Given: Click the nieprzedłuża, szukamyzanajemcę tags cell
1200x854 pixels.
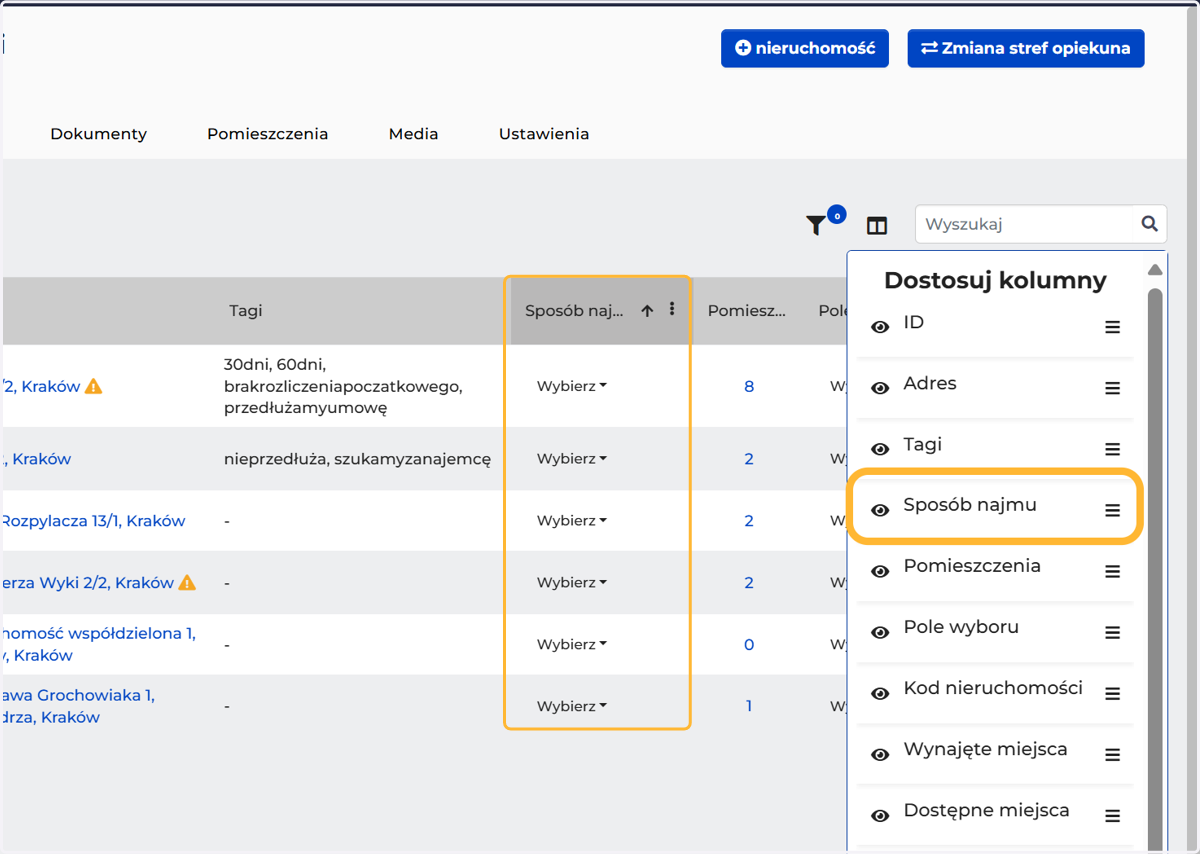Looking at the screenshot, I should pos(358,459).
